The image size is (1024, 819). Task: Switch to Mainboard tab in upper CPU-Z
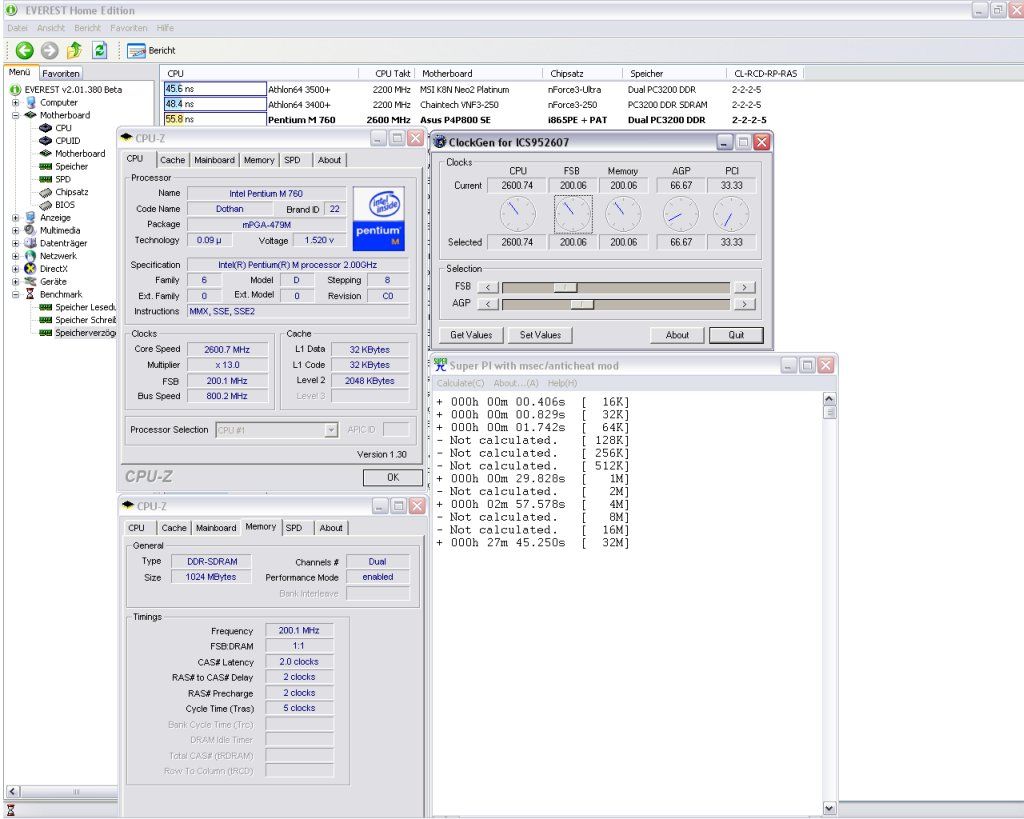pyautogui.click(x=214, y=160)
